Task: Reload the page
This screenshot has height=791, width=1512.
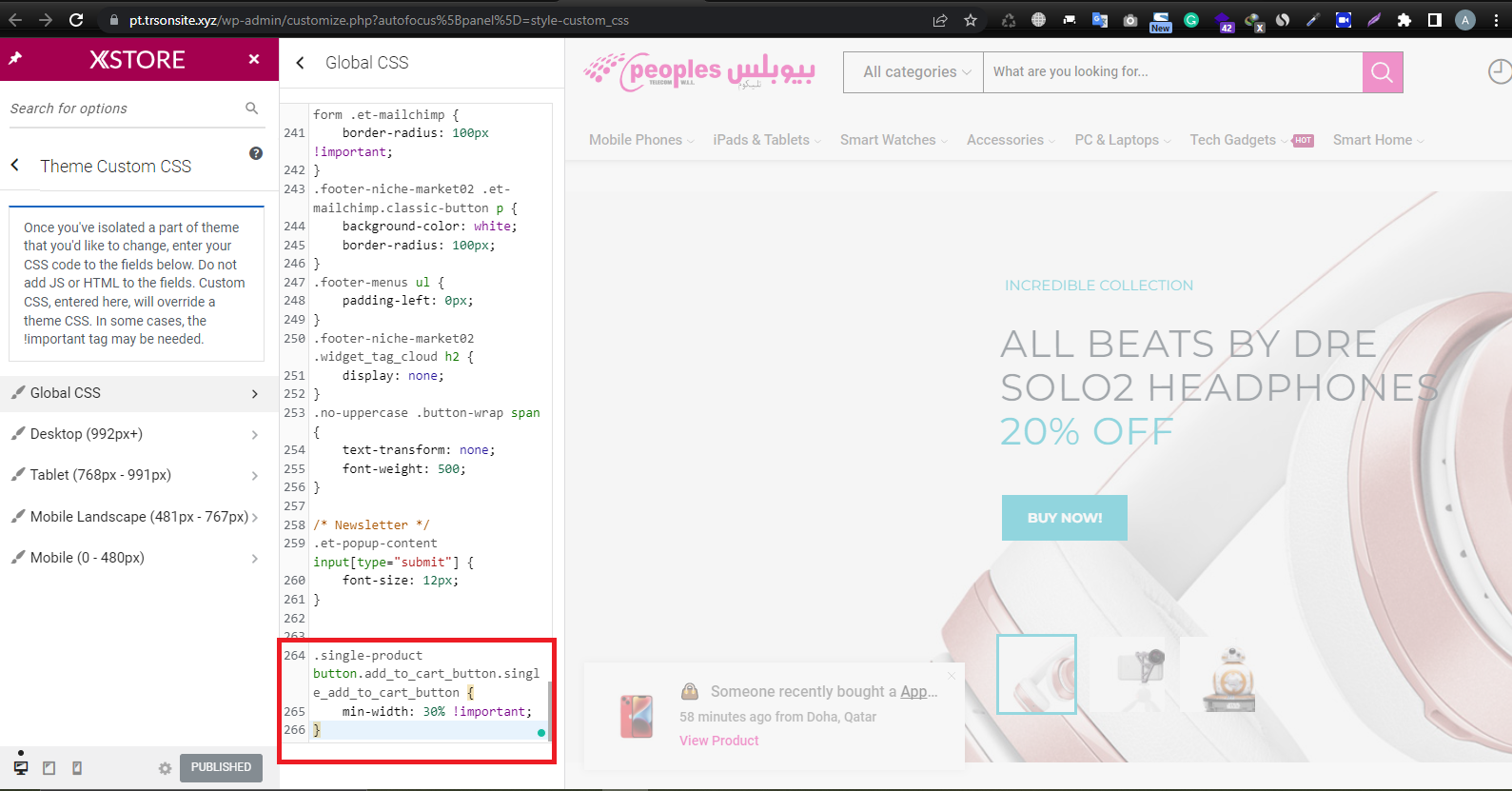Action: click(x=76, y=20)
